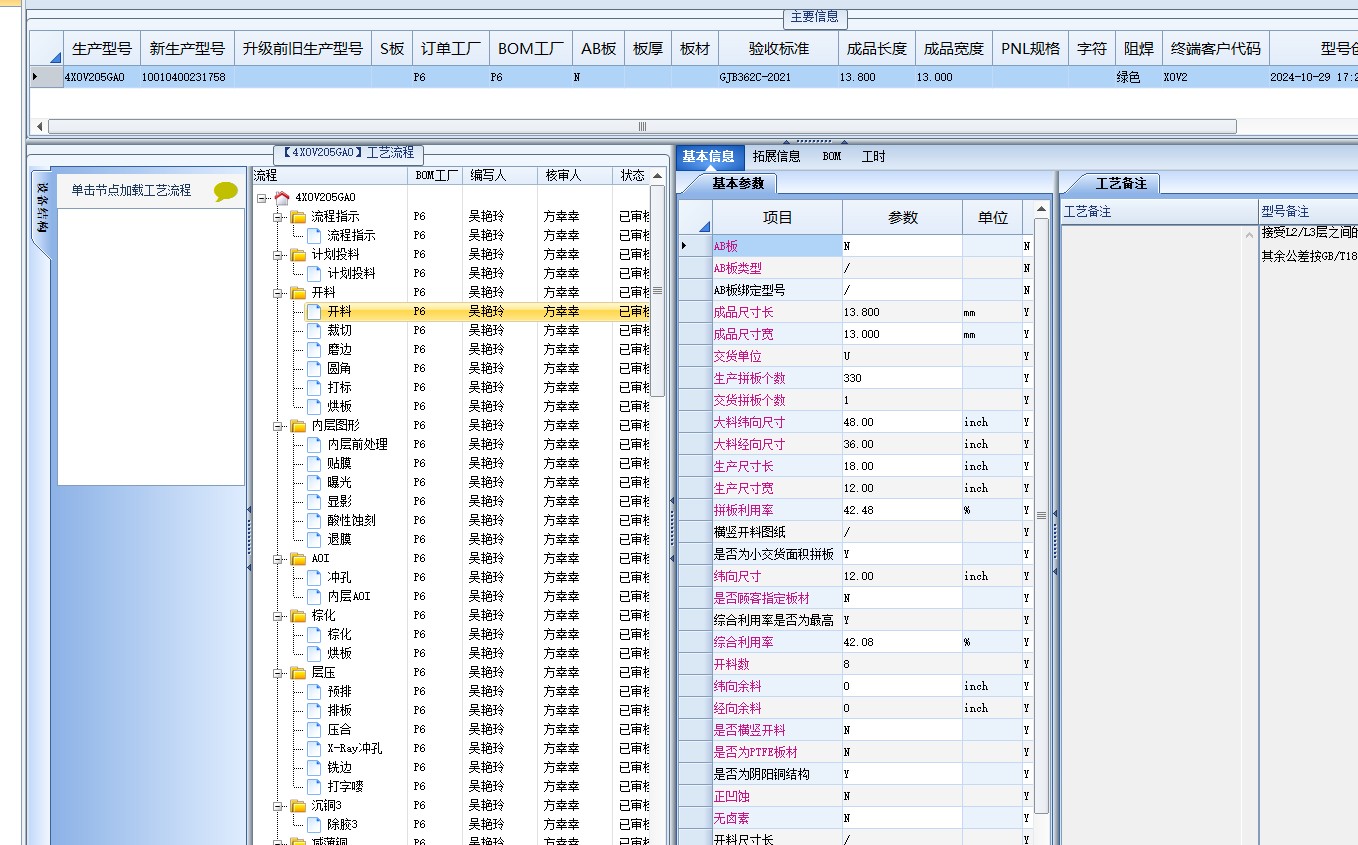Collapse the 层压 folder node
The height and width of the screenshot is (845, 1358).
278,673
